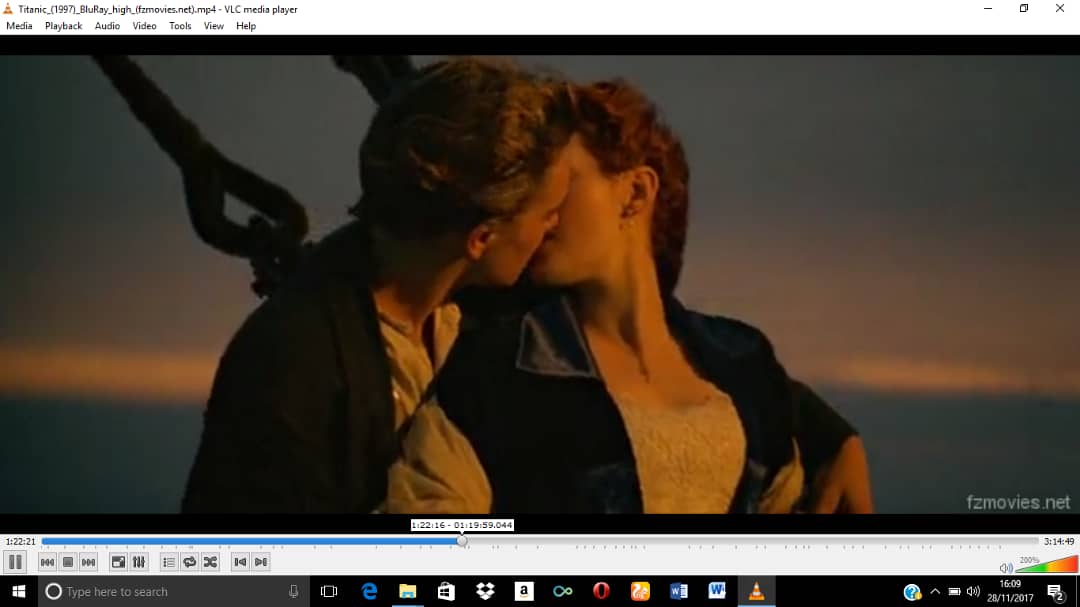The height and width of the screenshot is (607, 1080).
Task: Seek to a later point on the timeline
Action: coord(751,542)
